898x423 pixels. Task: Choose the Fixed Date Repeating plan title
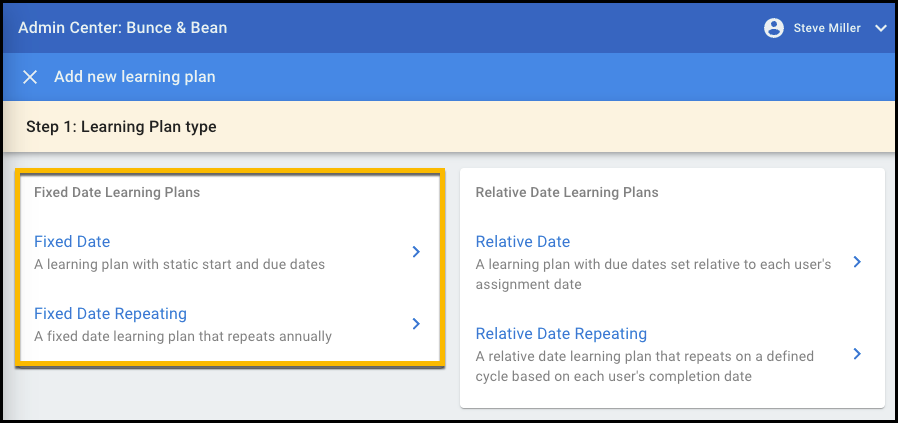coord(110,314)
